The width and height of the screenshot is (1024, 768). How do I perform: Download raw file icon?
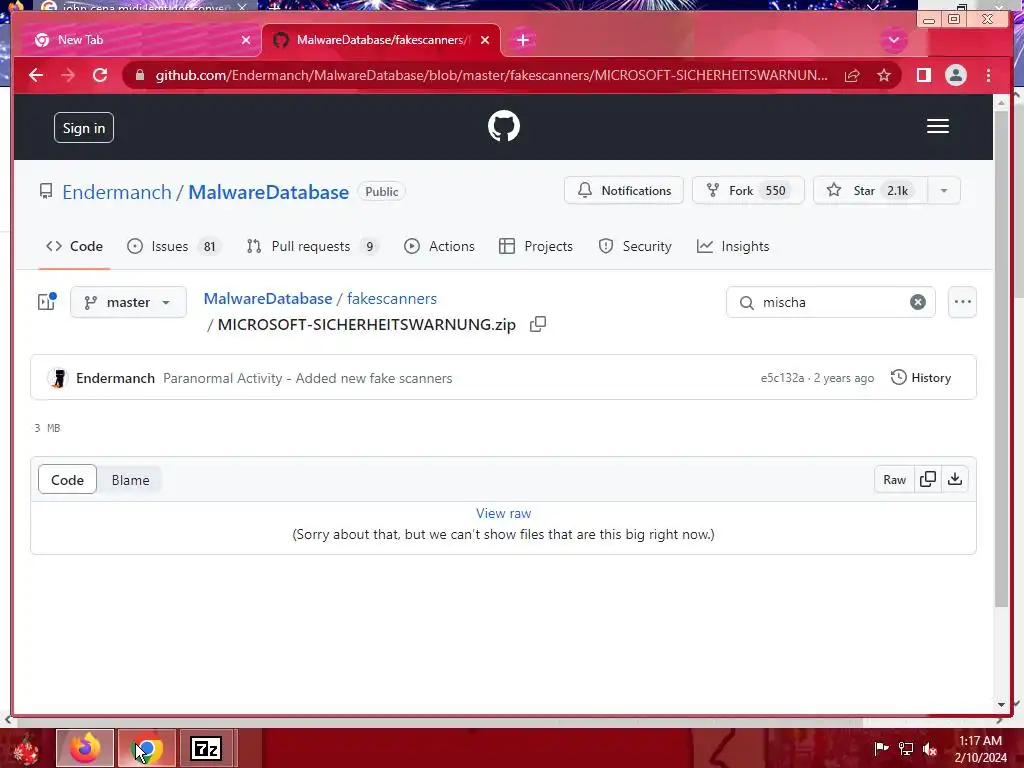(x=955, y=479)
